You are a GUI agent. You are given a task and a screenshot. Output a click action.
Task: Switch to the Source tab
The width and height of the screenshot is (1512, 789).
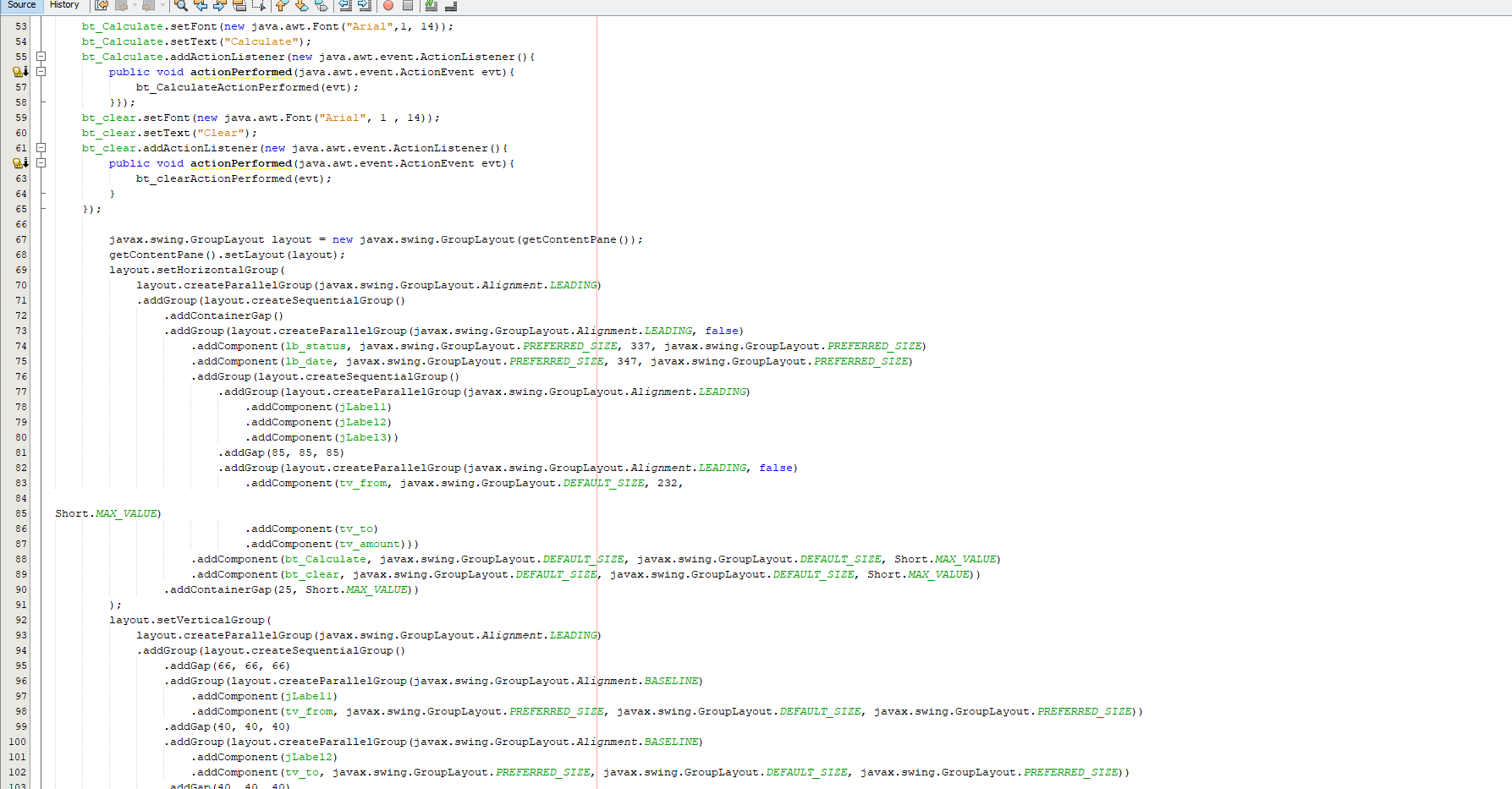point(21,5)
